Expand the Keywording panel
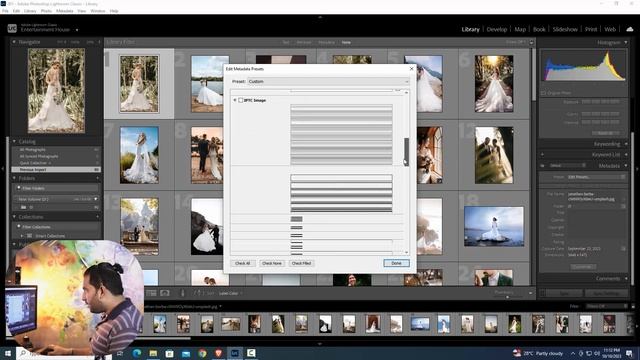Screen dimensions: 640x360 [626, 144]
